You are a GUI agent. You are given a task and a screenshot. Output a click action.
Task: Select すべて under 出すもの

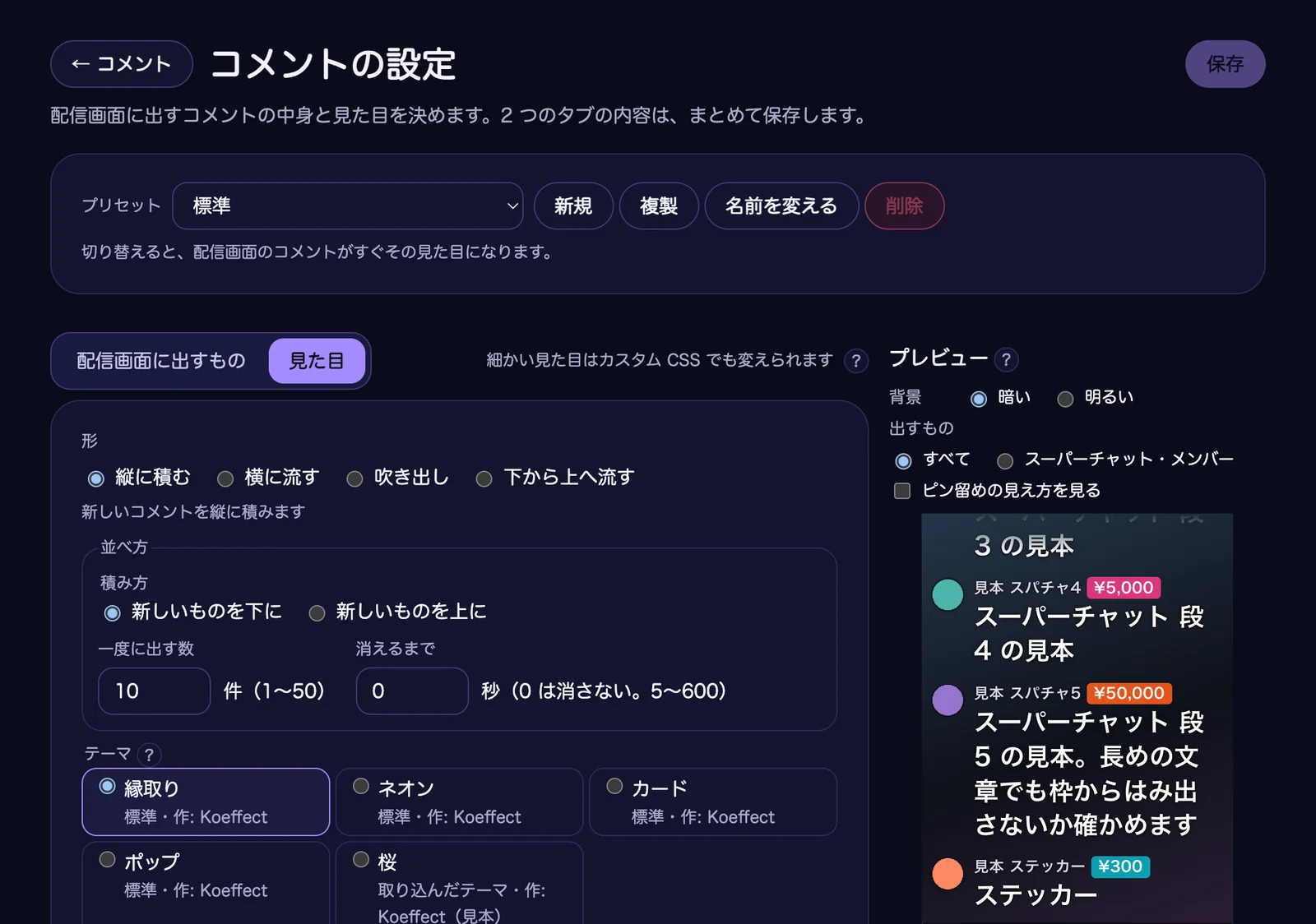click(x=933, y=460)
